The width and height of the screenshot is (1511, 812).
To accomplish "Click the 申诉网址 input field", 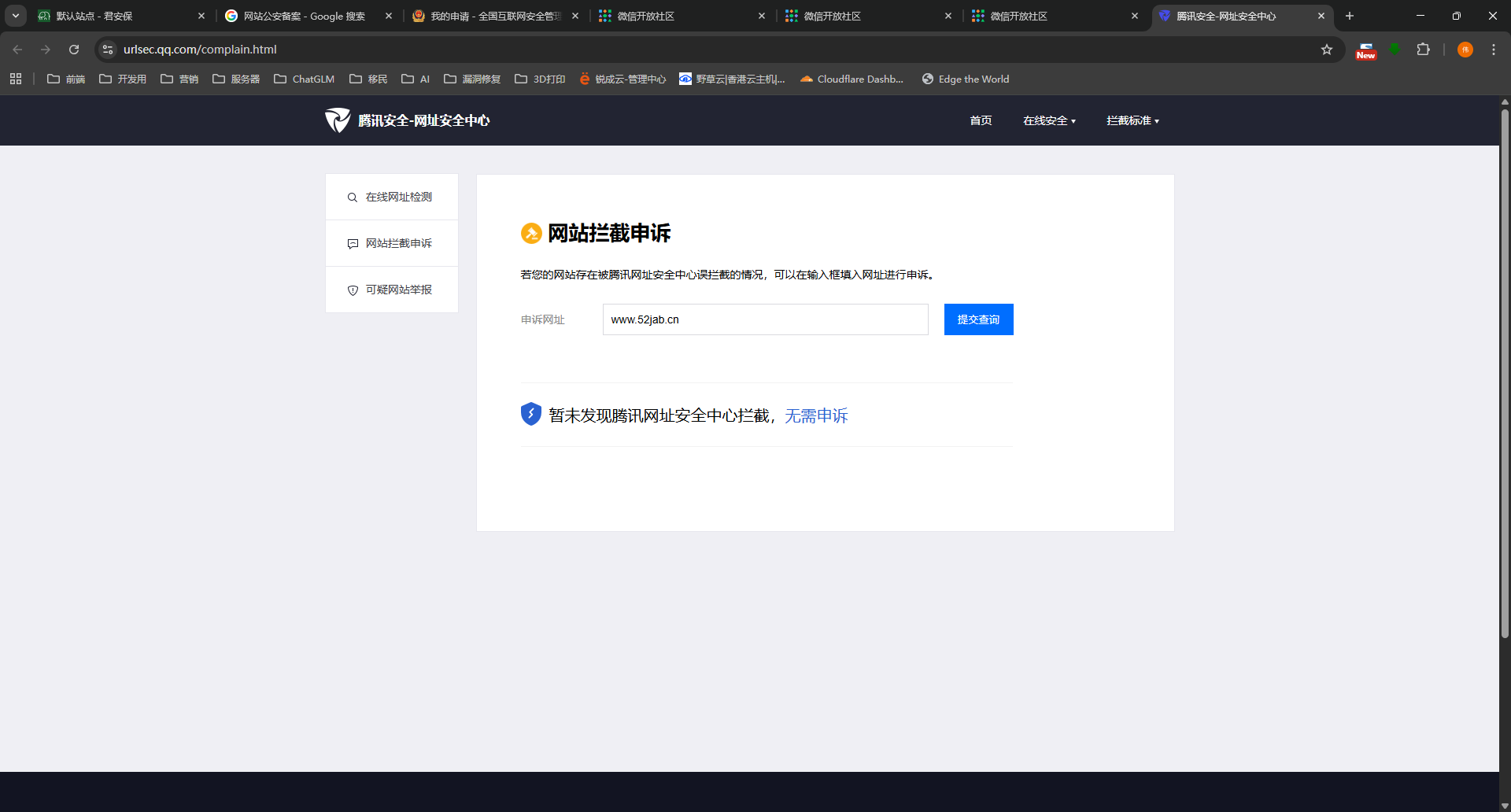I will coord(766,319).
